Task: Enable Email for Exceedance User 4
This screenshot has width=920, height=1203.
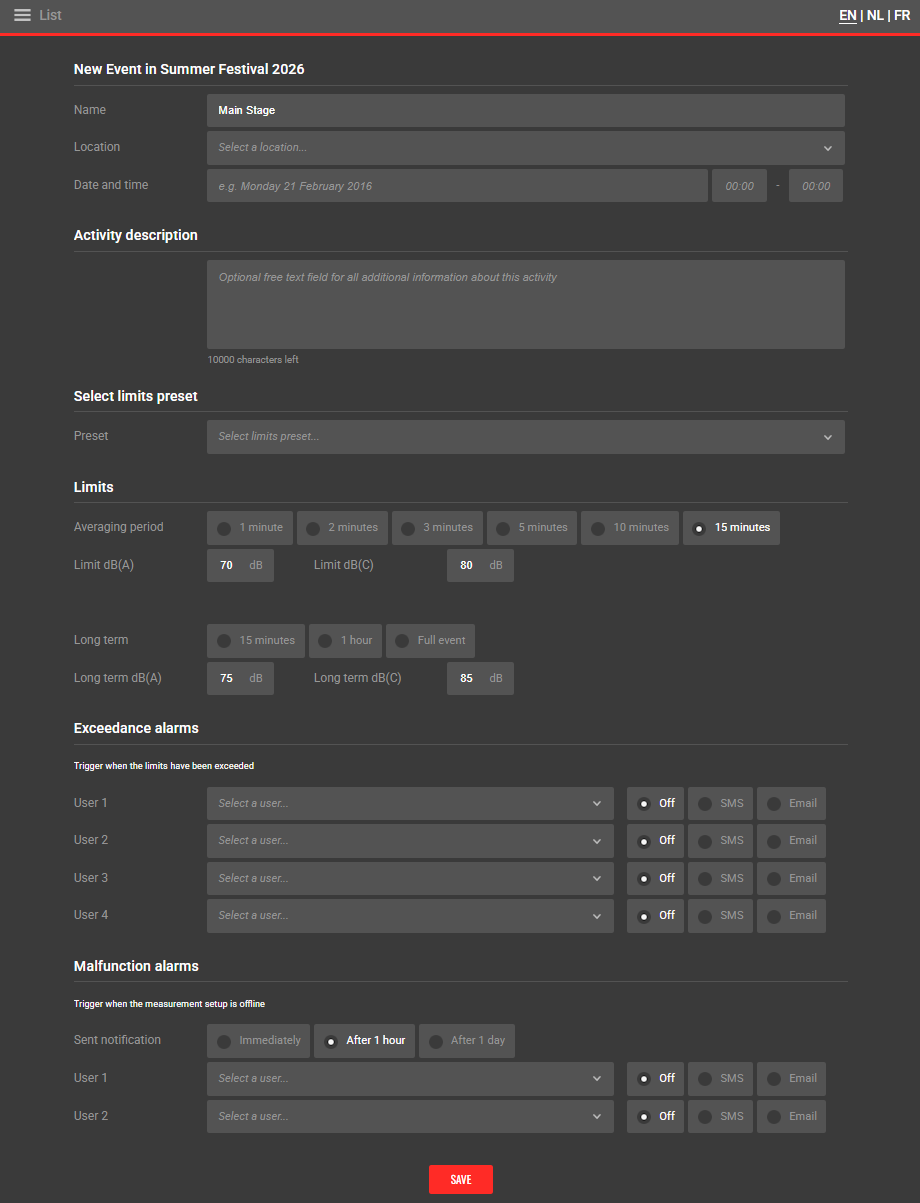Action: point(791,916)
